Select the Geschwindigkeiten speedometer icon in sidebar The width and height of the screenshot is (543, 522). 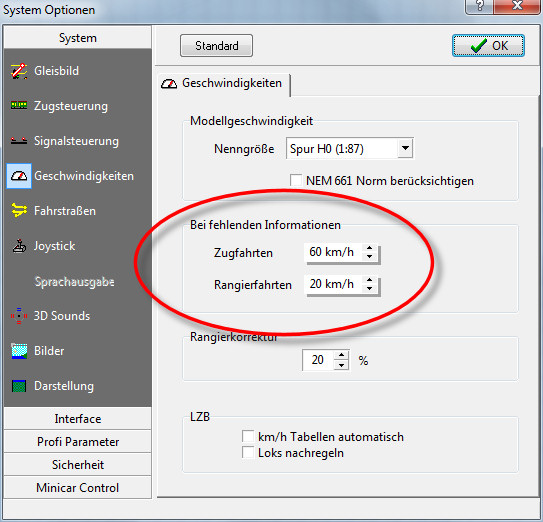(19, 176)
